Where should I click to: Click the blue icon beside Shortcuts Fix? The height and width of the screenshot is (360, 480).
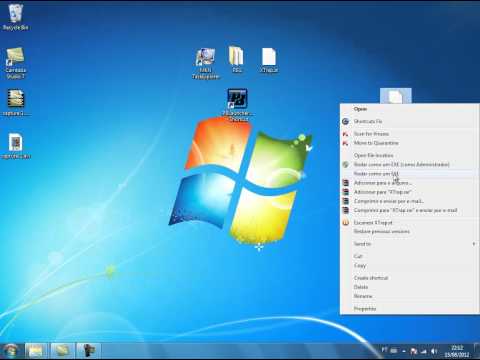click(x=346, y=121)
